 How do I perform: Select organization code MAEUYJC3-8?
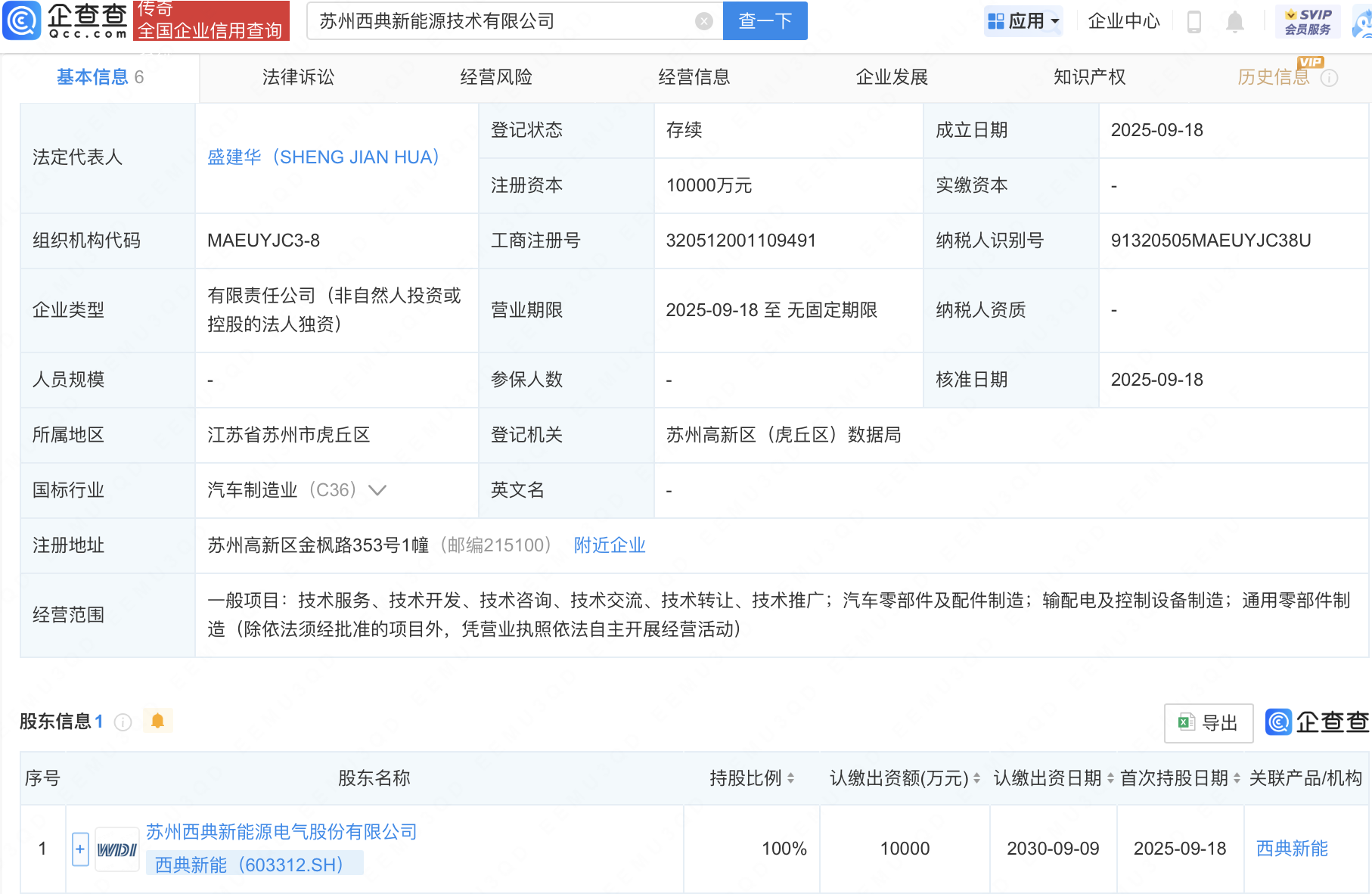pos(264,241)
